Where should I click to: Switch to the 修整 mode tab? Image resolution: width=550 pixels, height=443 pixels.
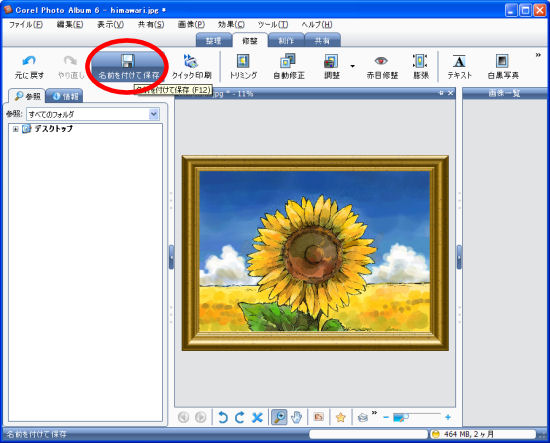point(250,40)
